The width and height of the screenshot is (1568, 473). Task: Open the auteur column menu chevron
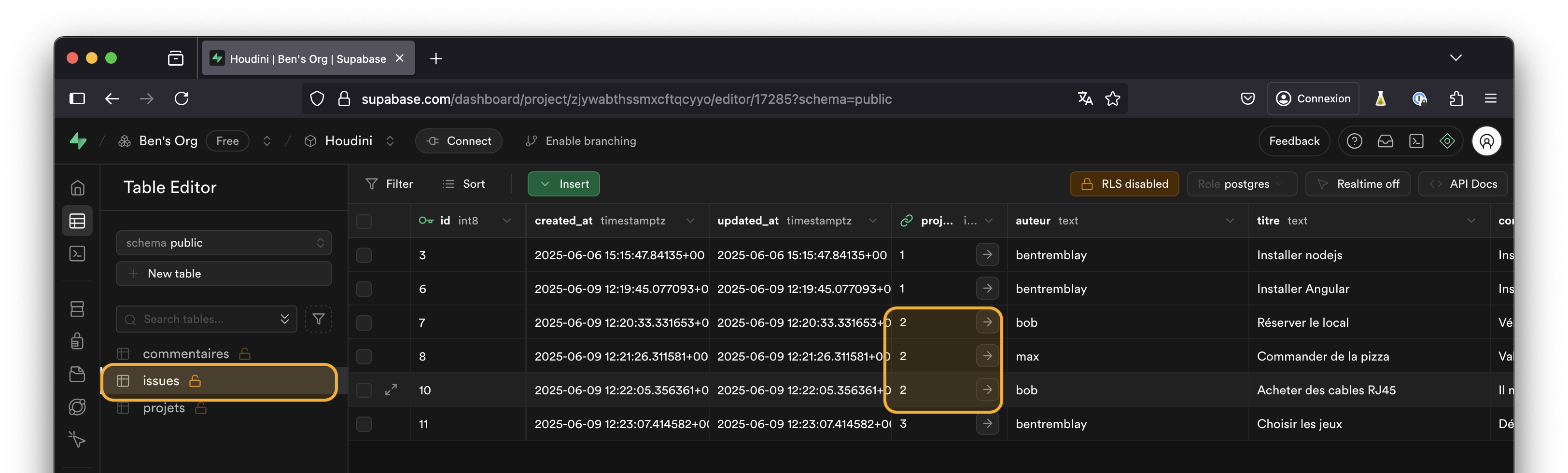pos(1230,221)
